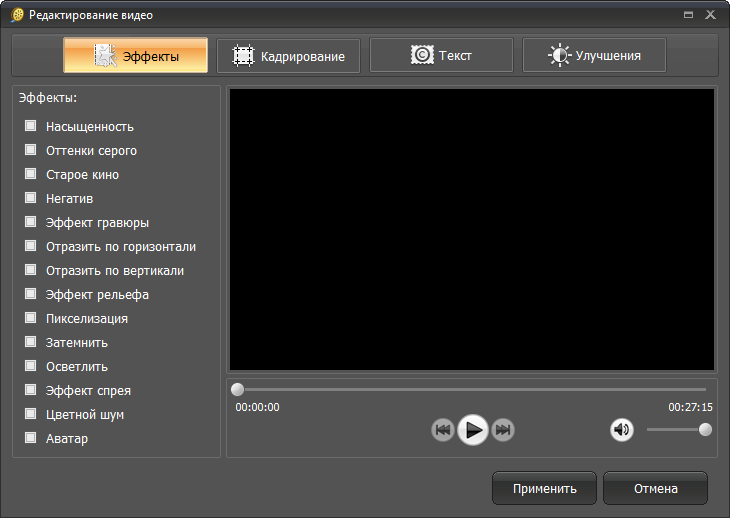Close the Редактирование видео window
Image resolution: width=730 pixels, height=518 pixels.
710,15
